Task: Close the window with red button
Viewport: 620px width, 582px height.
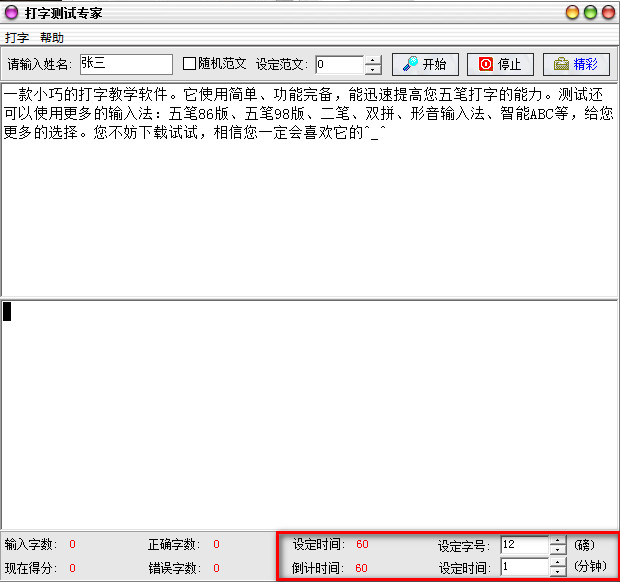Action: 608,12
